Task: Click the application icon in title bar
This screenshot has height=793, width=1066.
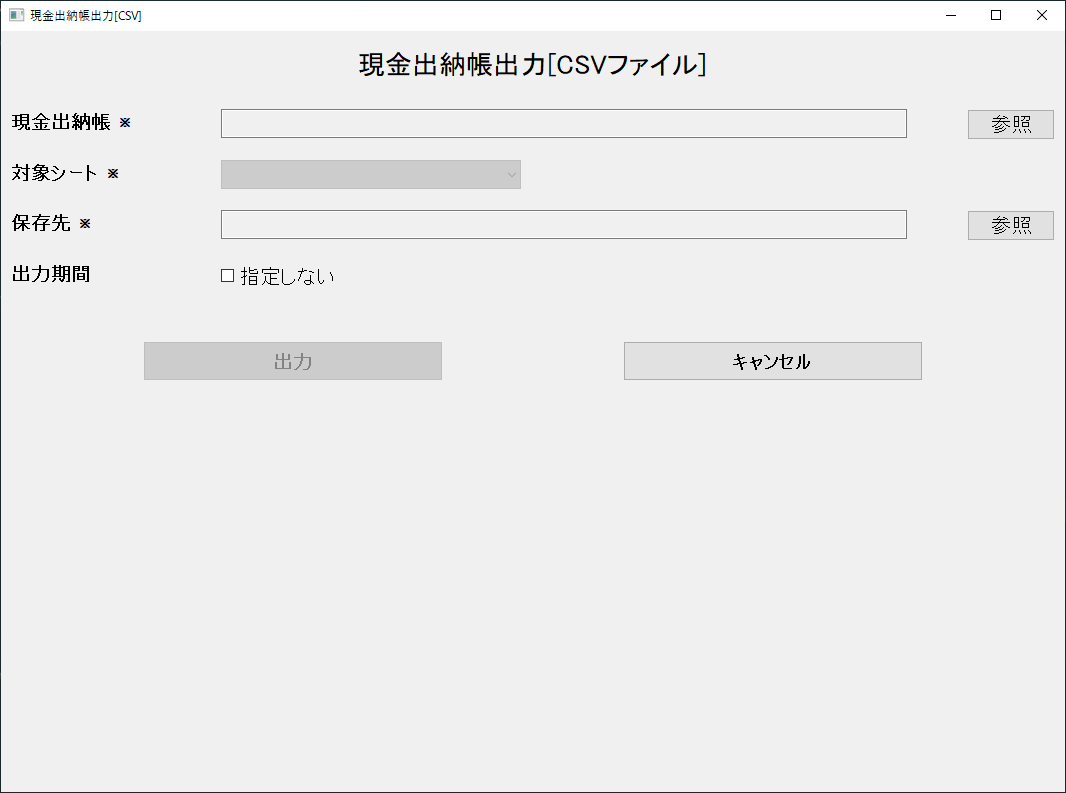Action: [14, 15]
